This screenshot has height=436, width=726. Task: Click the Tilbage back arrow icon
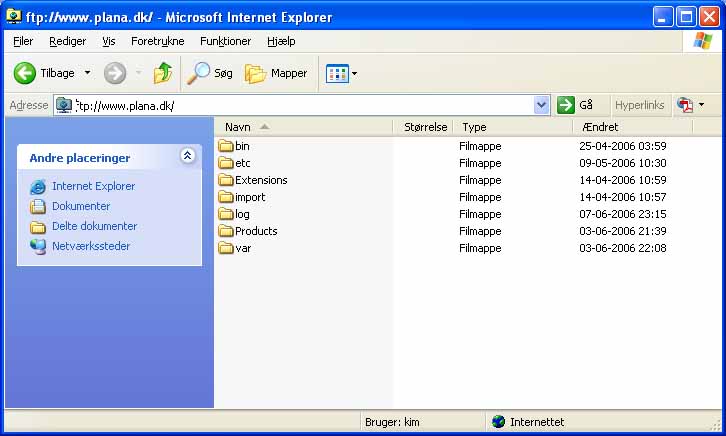click(25, 73)
